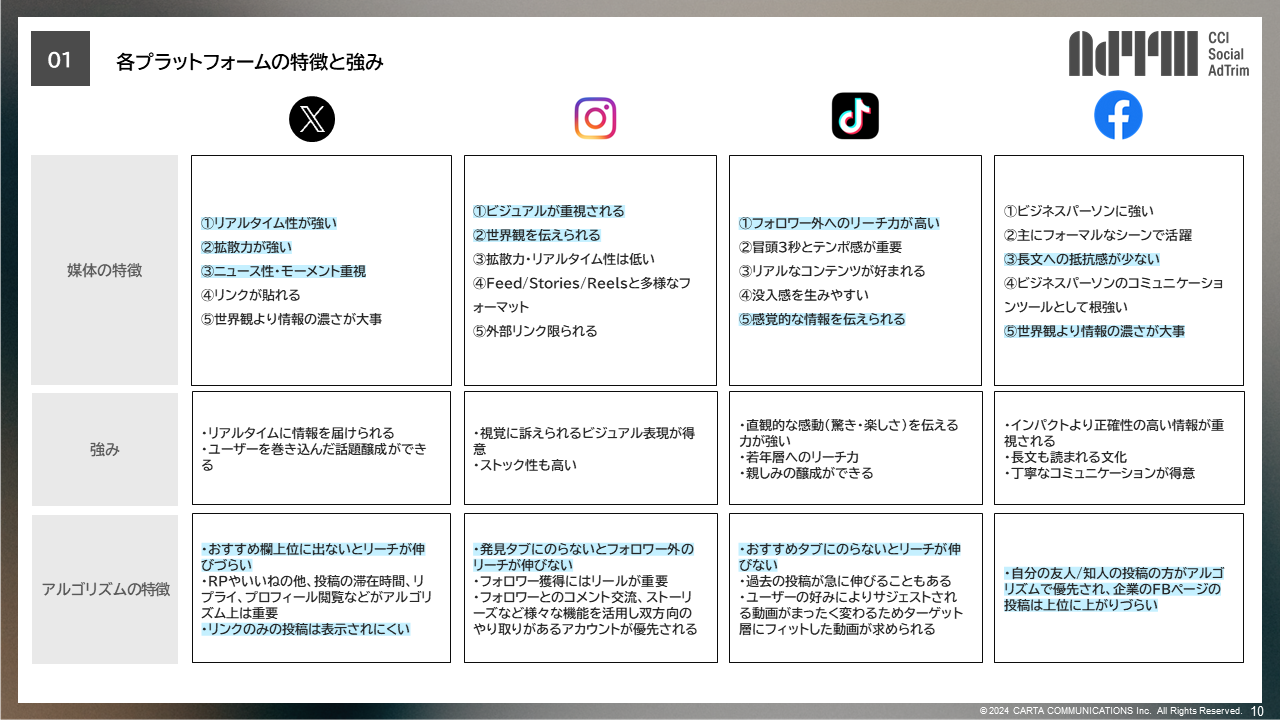Click the text ・直観的な感動(驚き・楽しさ)を伝える力が強い

click(x=848, y=433)
